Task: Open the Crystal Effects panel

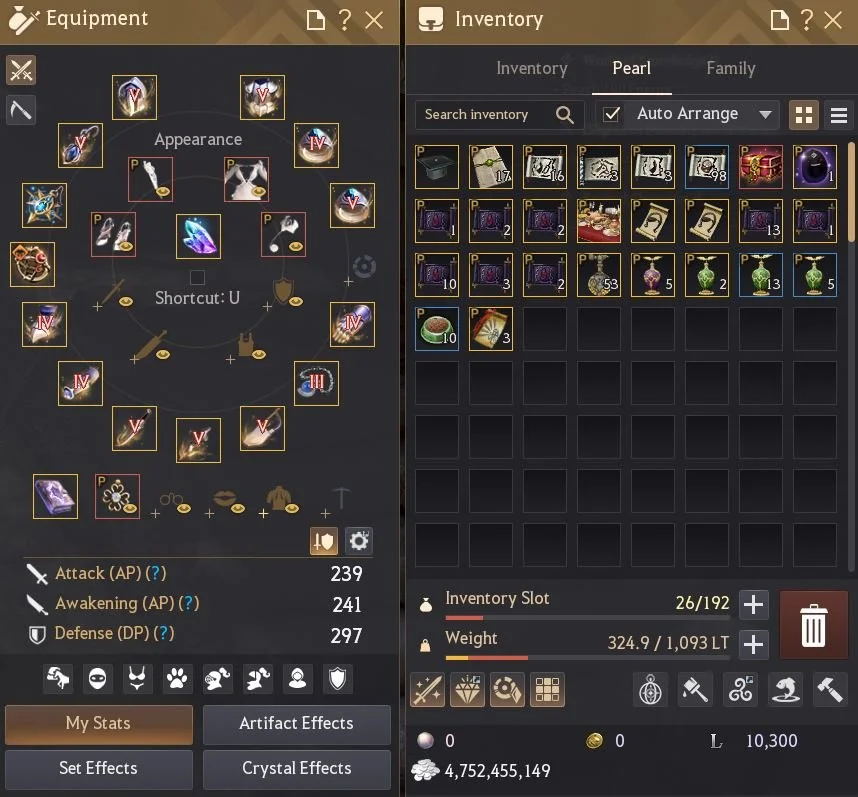Action: [297, 769]
